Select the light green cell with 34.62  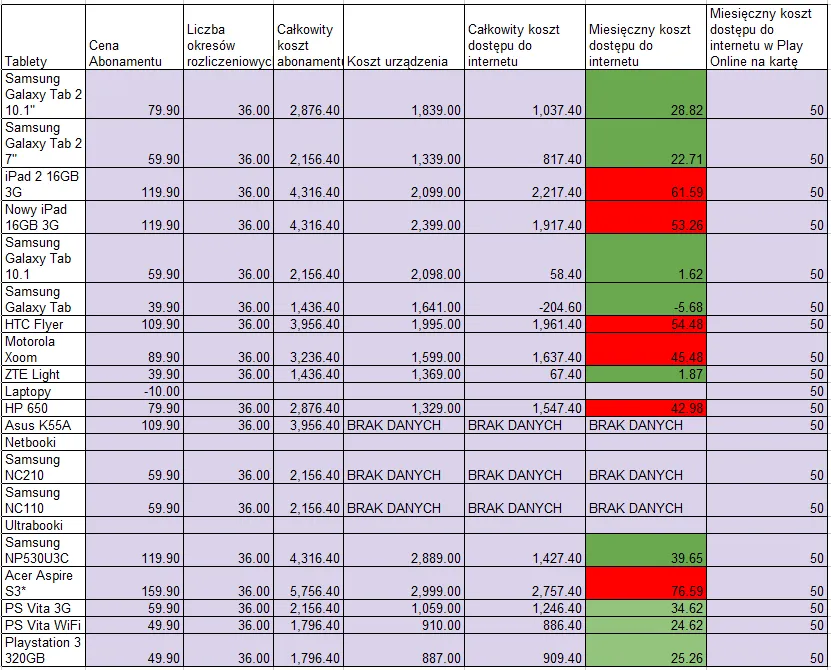(x=646, y=608)
